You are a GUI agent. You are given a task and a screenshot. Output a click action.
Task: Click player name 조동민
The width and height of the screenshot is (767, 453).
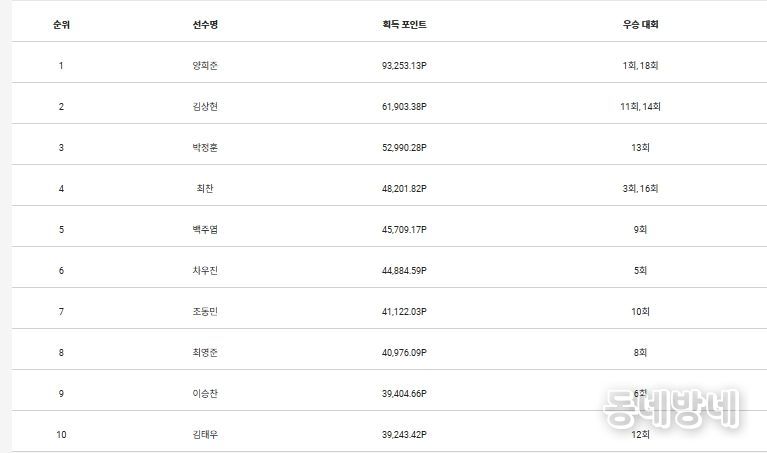(x=205, y=312)
